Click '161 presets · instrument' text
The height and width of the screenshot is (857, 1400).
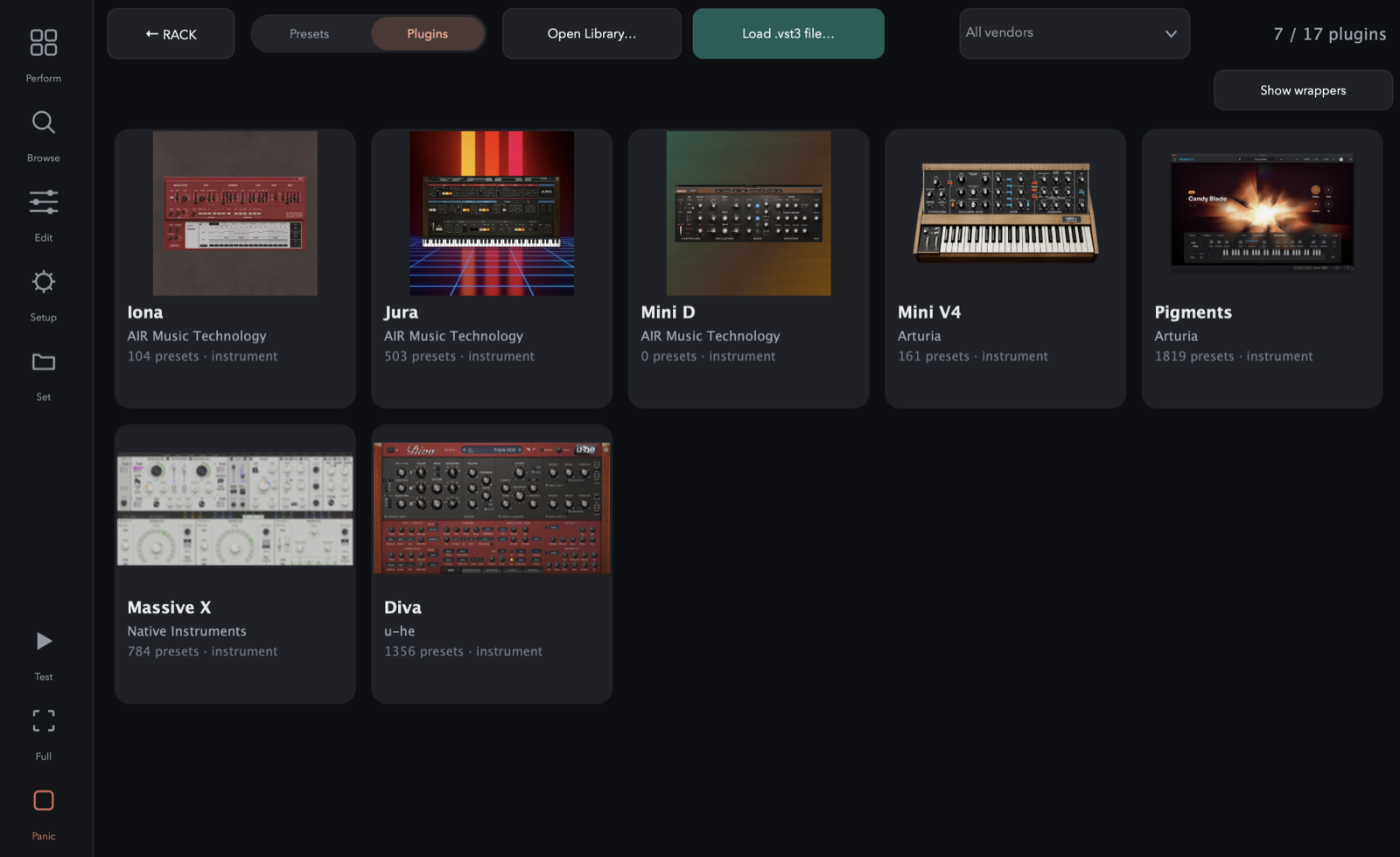point(973,356)
